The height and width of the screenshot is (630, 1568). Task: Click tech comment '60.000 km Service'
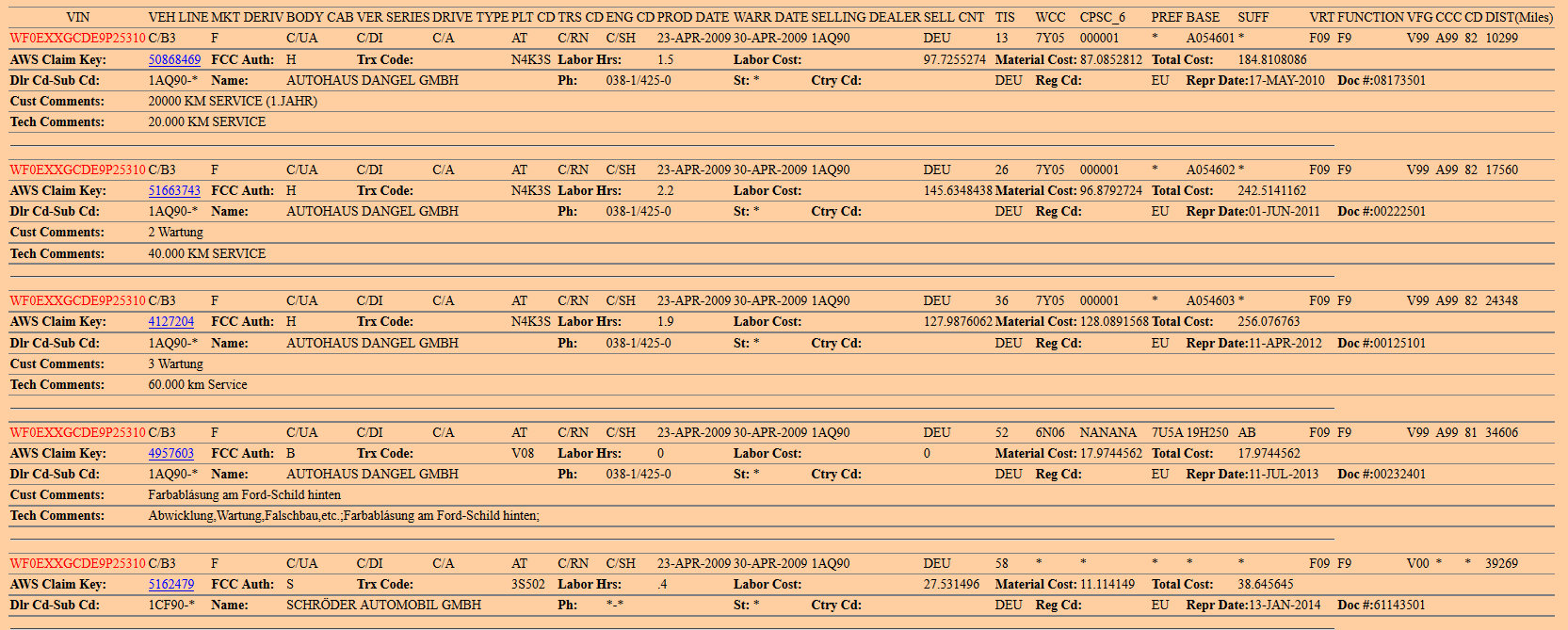198,384
